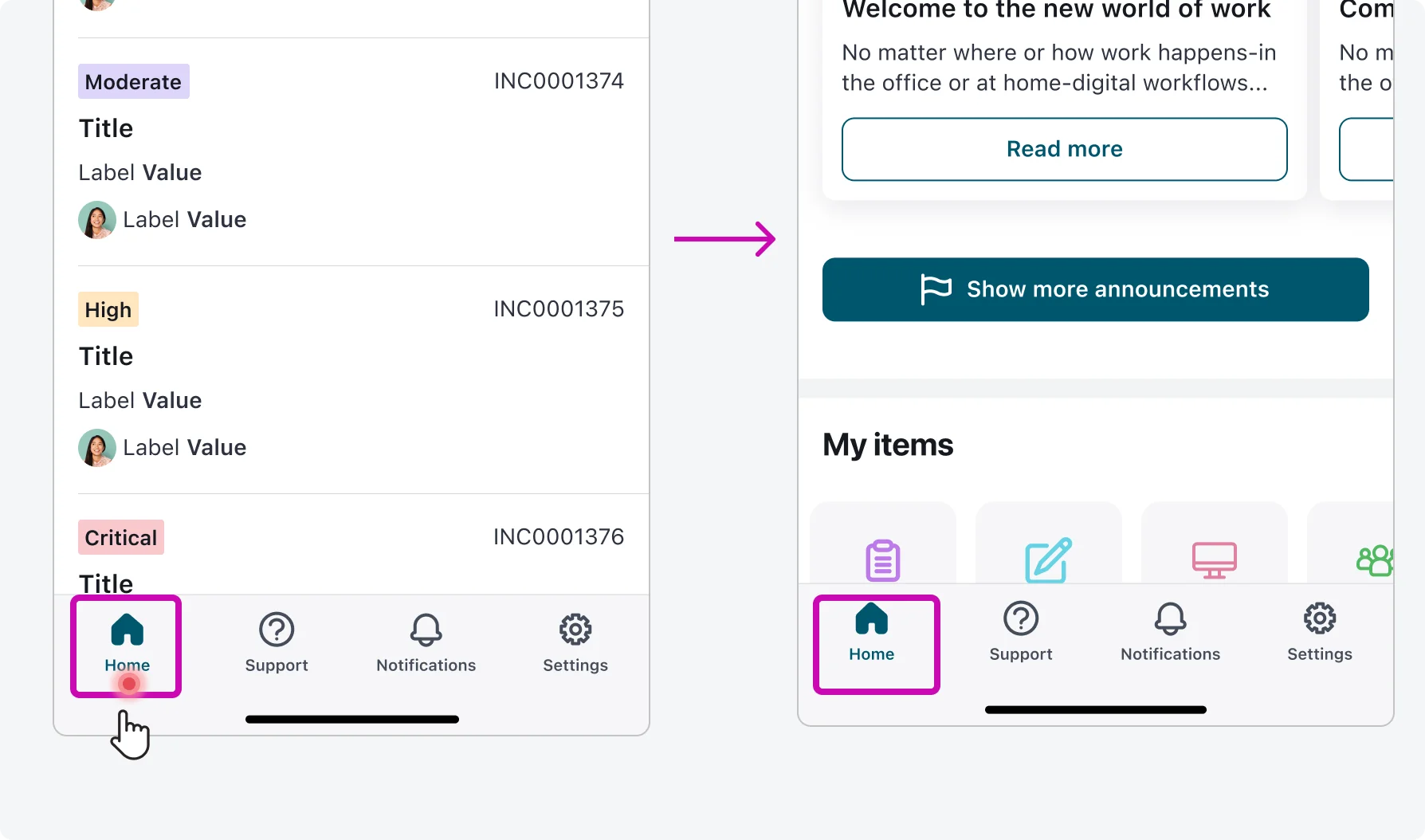Click the Read more button
The width and height of the screenshot is (1425, 840).
click(1064, 150)
